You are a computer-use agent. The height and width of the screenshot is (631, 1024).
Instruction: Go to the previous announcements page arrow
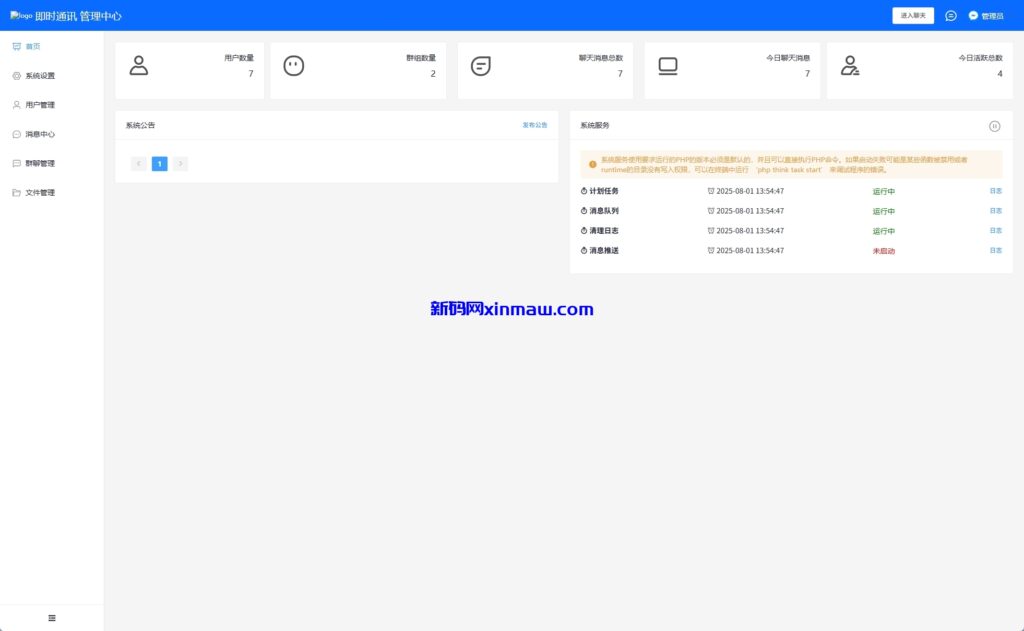(x=139, y=163)
